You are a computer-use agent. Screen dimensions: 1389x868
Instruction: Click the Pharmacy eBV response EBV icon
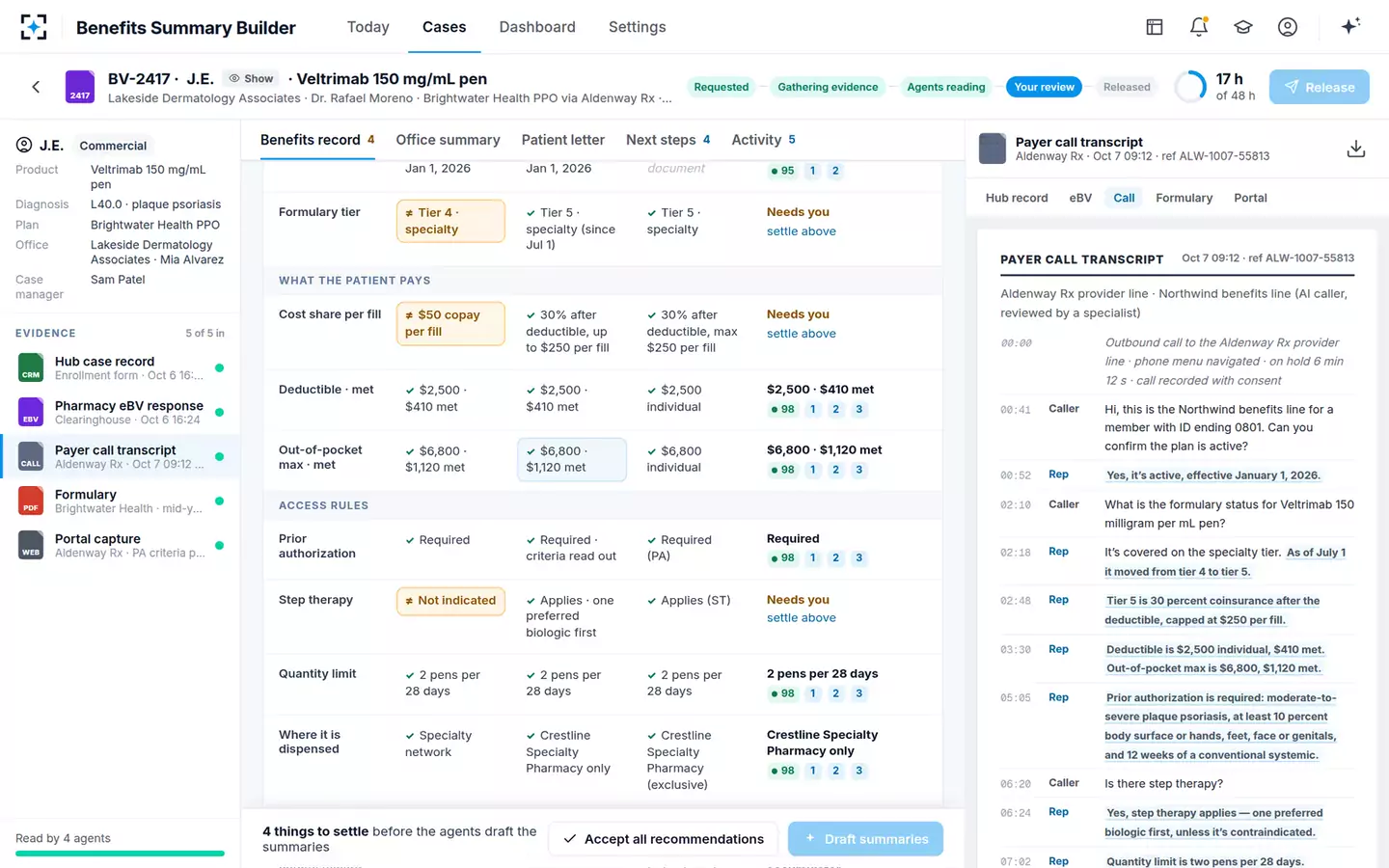pyautogui.click(x=31, y=412)
